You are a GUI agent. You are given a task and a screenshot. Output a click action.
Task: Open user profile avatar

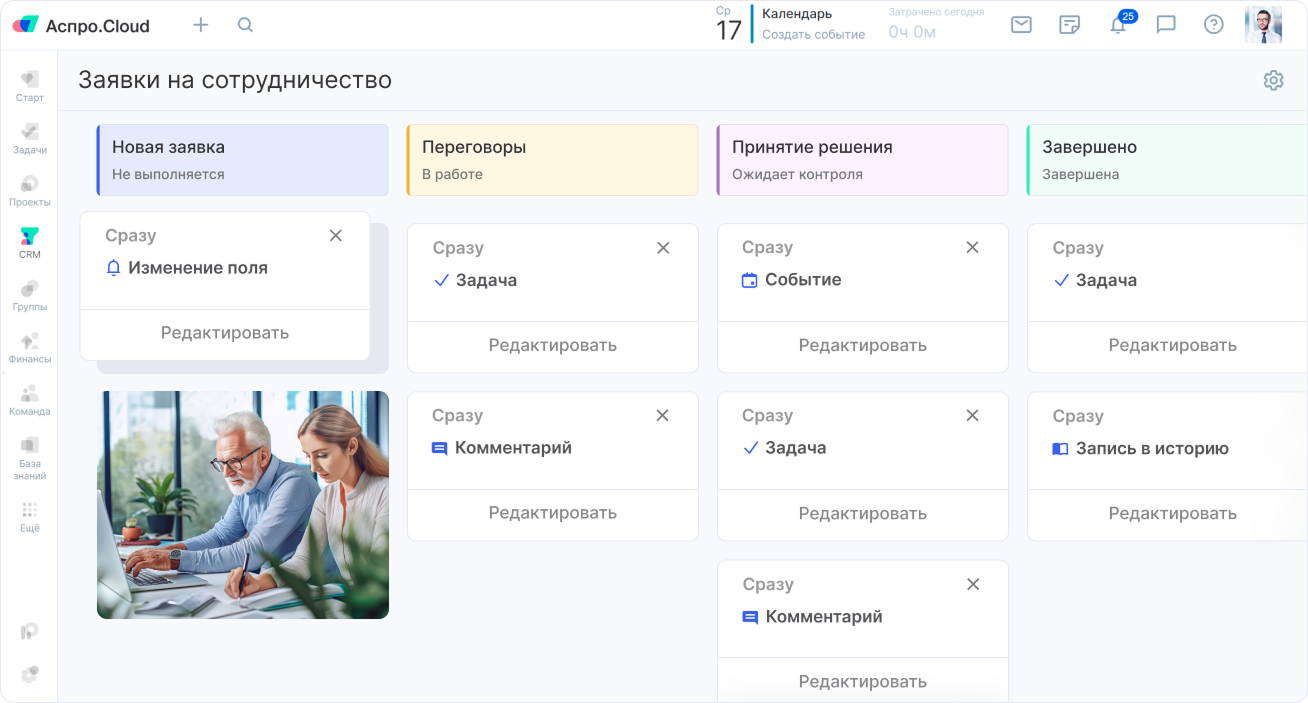[x=1263, y=25]
